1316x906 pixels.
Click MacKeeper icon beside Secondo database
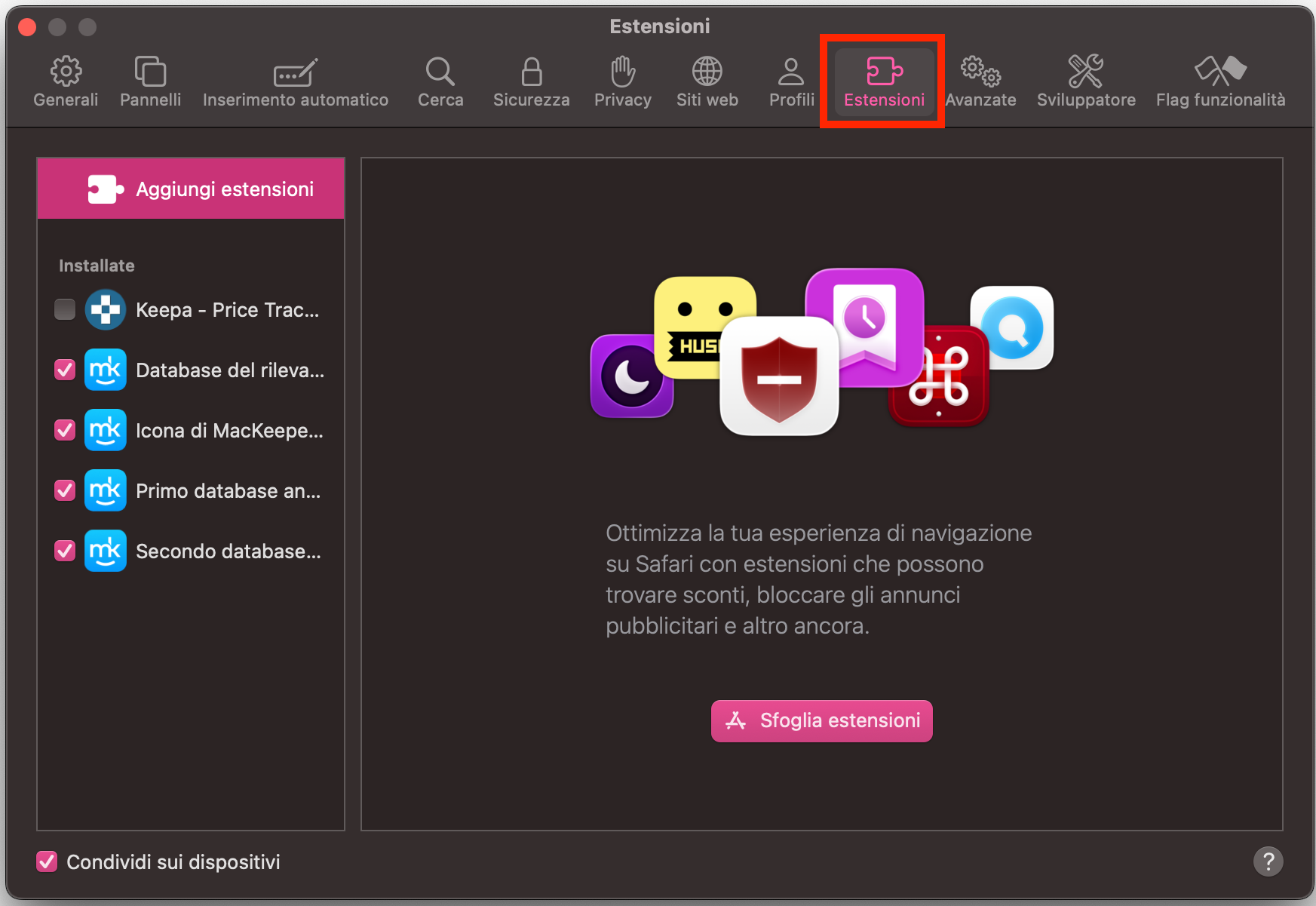click(x=106, y=551)
